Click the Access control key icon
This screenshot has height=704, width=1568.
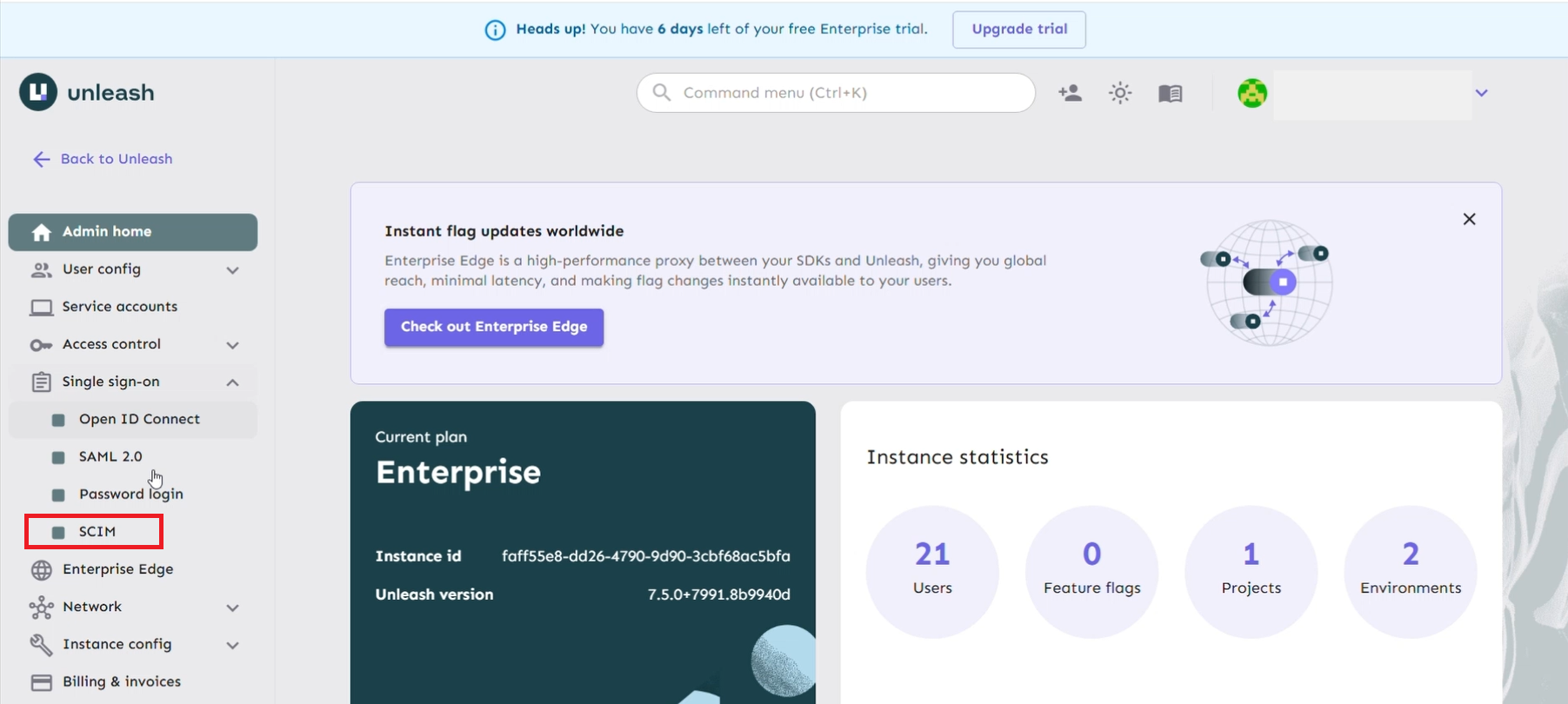coord(41,345)
